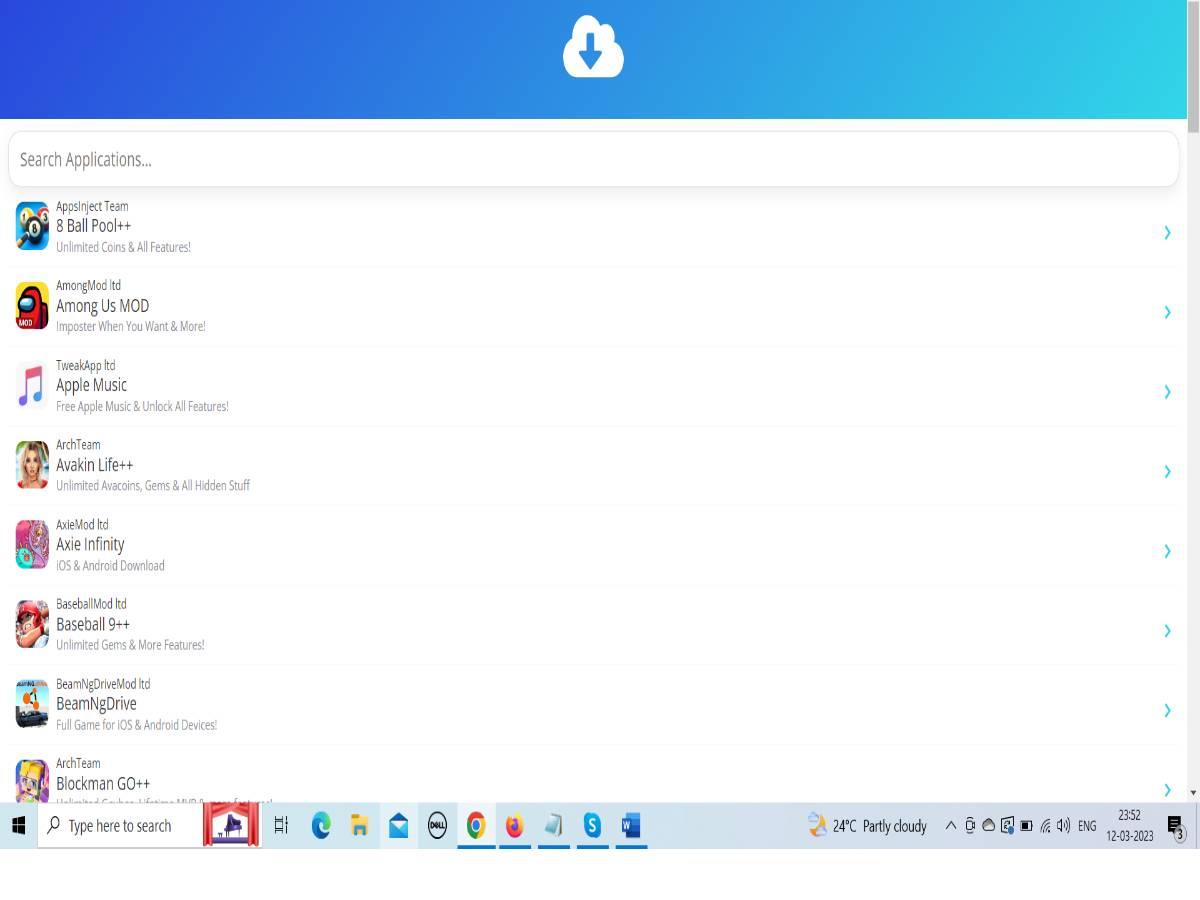1200x900 pixels.
Task: Open File Explorer from the taskbar
Action: [360, 826]
